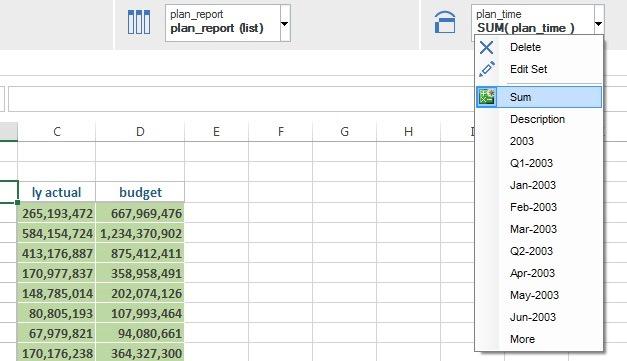This screenshot has width=627, height=361.
Task: Select column header F
Action: click(x=281, y=132)
